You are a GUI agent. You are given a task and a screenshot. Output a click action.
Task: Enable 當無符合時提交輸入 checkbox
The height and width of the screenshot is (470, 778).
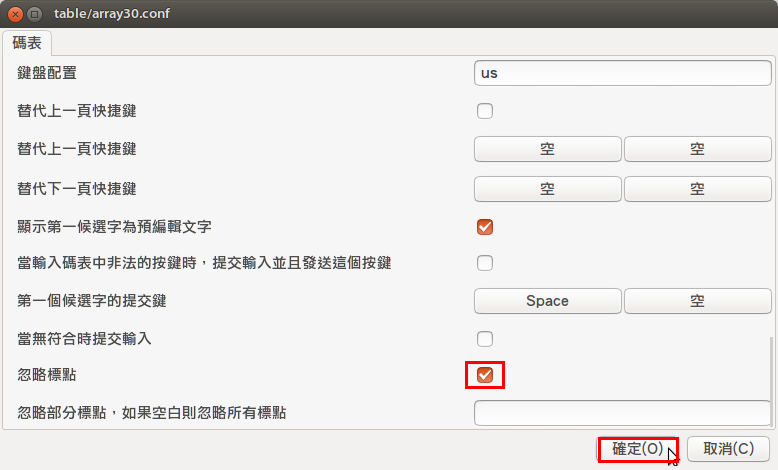click(x=485, y=339)
